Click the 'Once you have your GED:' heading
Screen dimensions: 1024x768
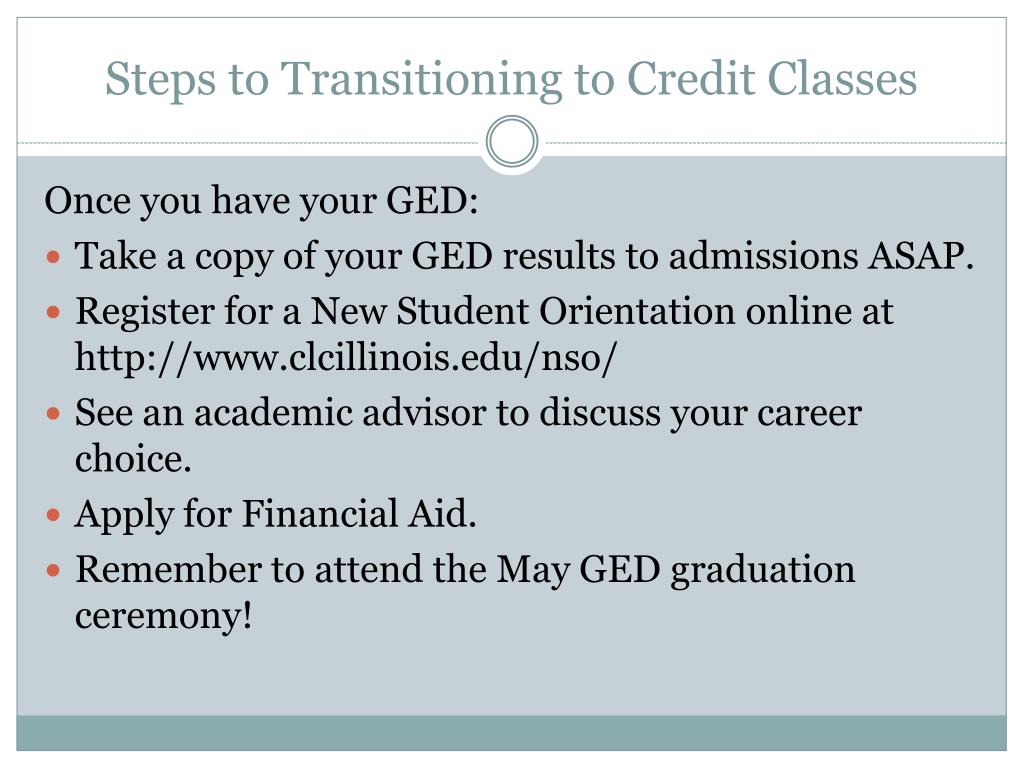(261, 201)
